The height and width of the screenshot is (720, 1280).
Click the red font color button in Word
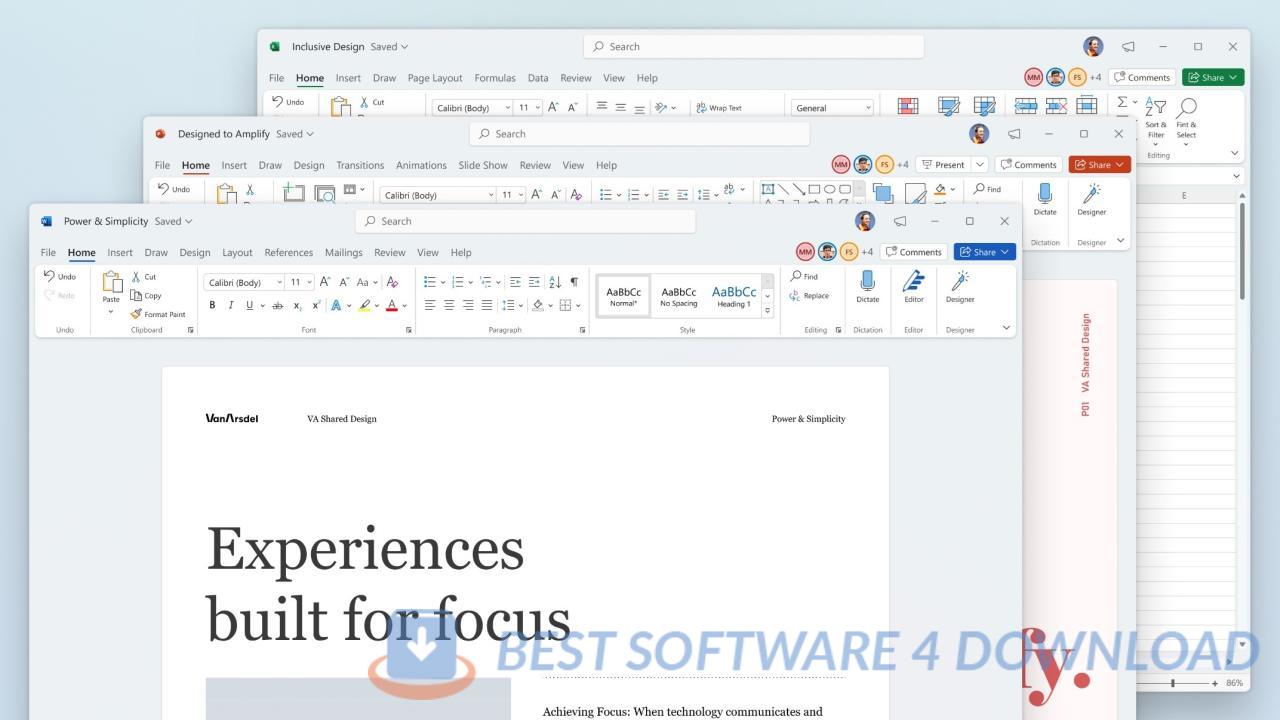(392, 305)
